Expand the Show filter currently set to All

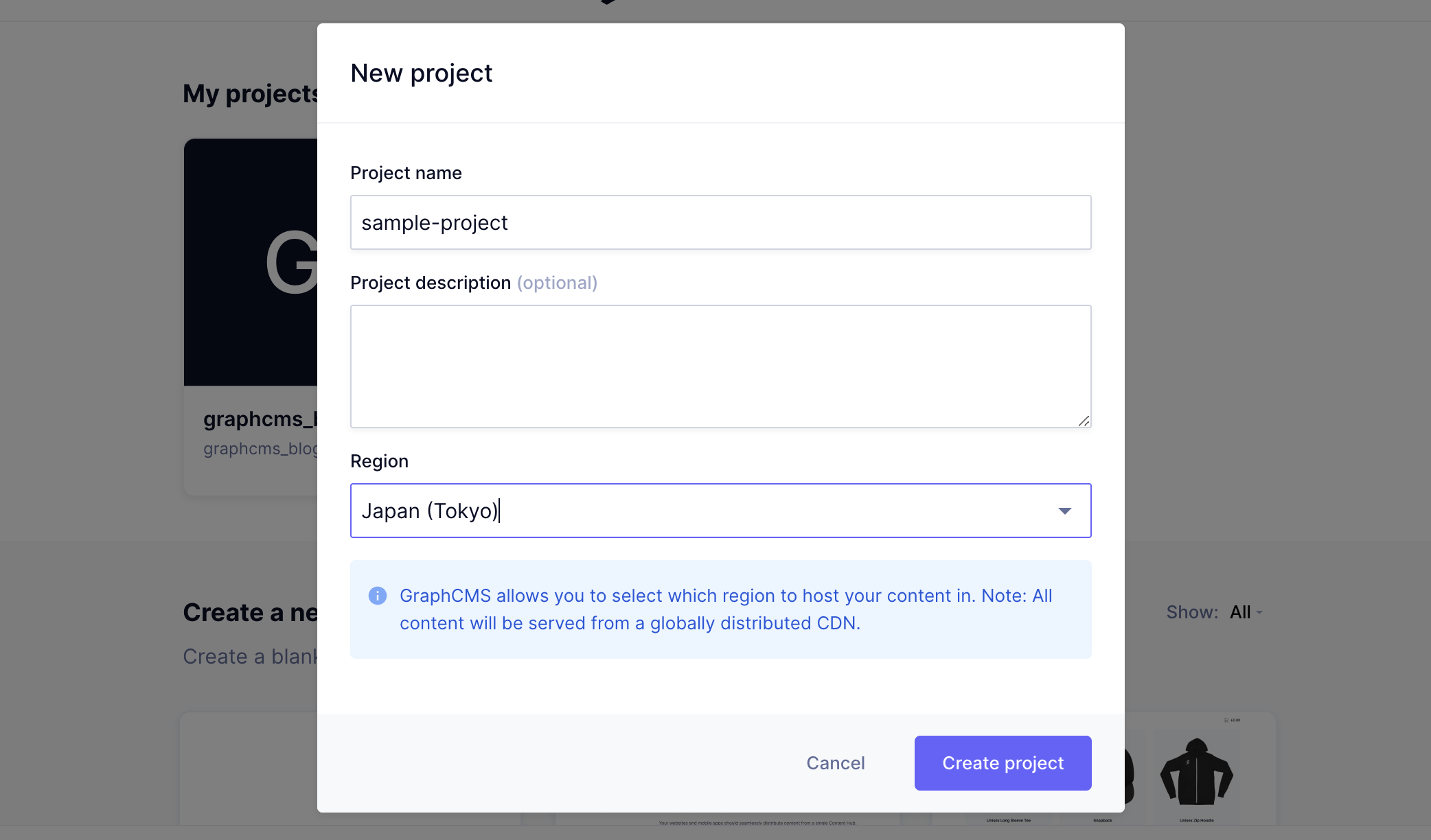(x=1245, y=612)
